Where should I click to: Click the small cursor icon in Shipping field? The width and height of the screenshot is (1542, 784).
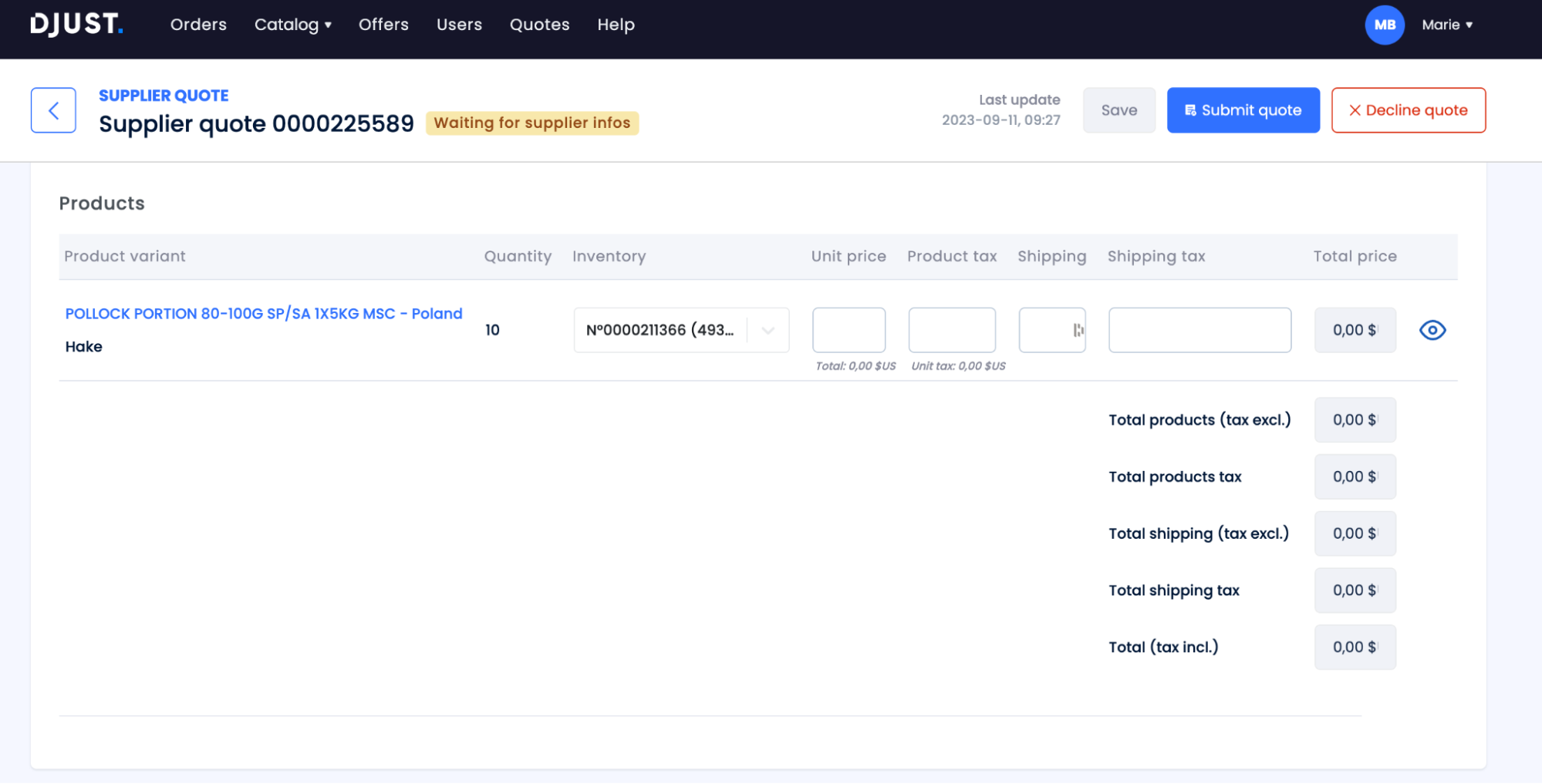(x=1077, y=329)
